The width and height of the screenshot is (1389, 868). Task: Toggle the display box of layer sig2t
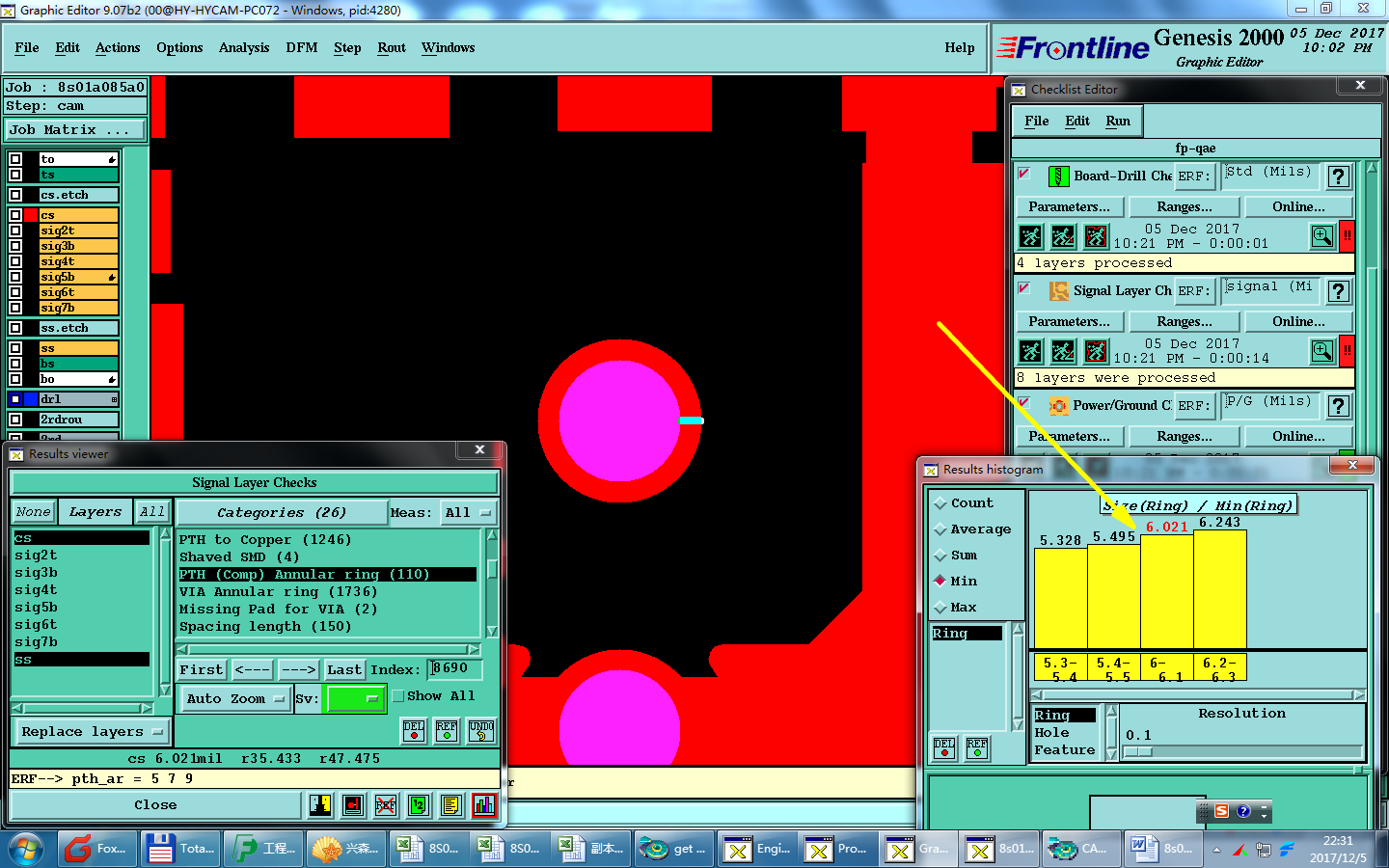coord(15,231)
